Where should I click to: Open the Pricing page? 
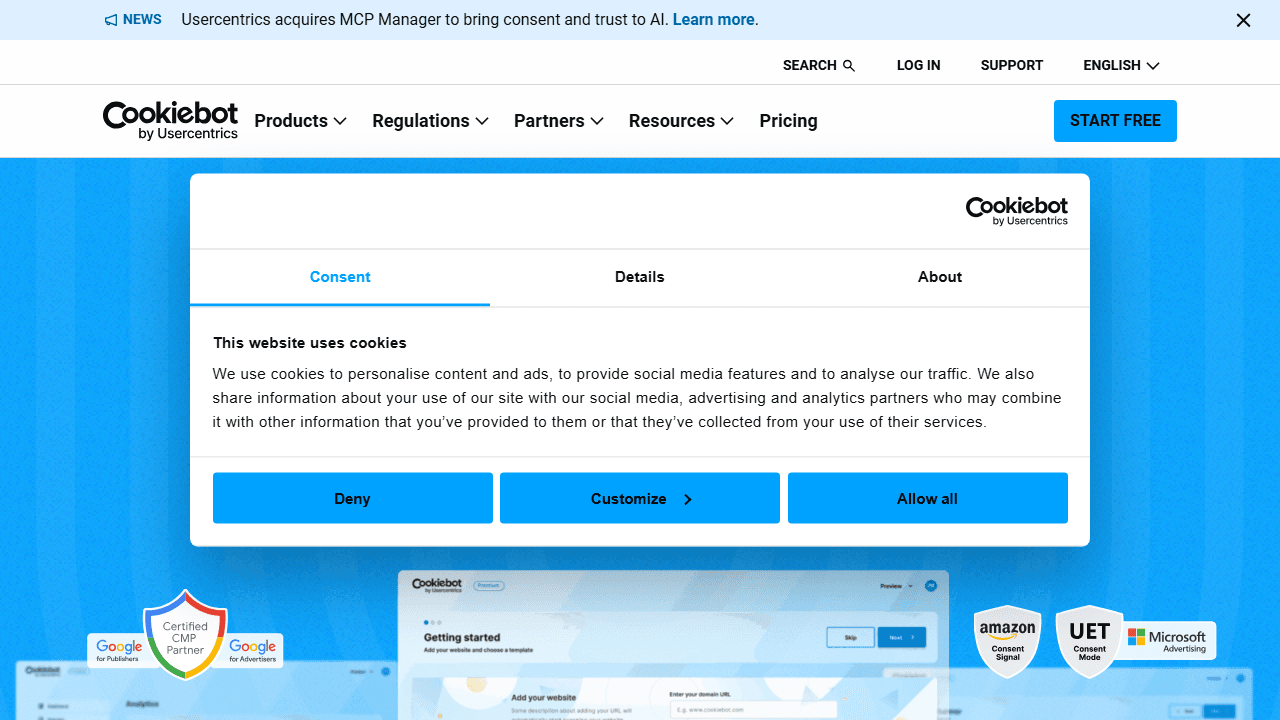[788, 121]
